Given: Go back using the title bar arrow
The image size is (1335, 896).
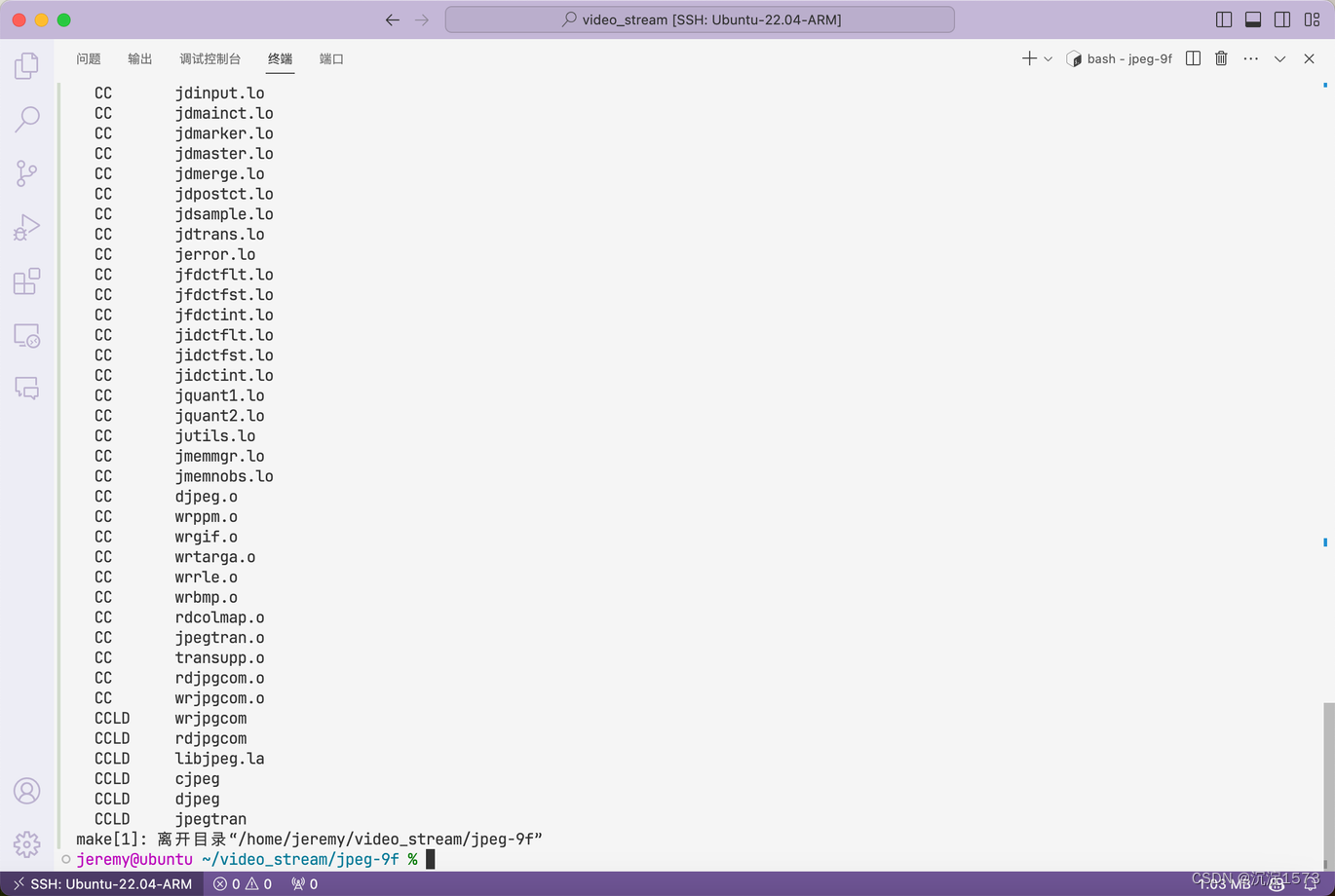Looking at the screenshot, I should pyautogui.click(x=392, y=19).
